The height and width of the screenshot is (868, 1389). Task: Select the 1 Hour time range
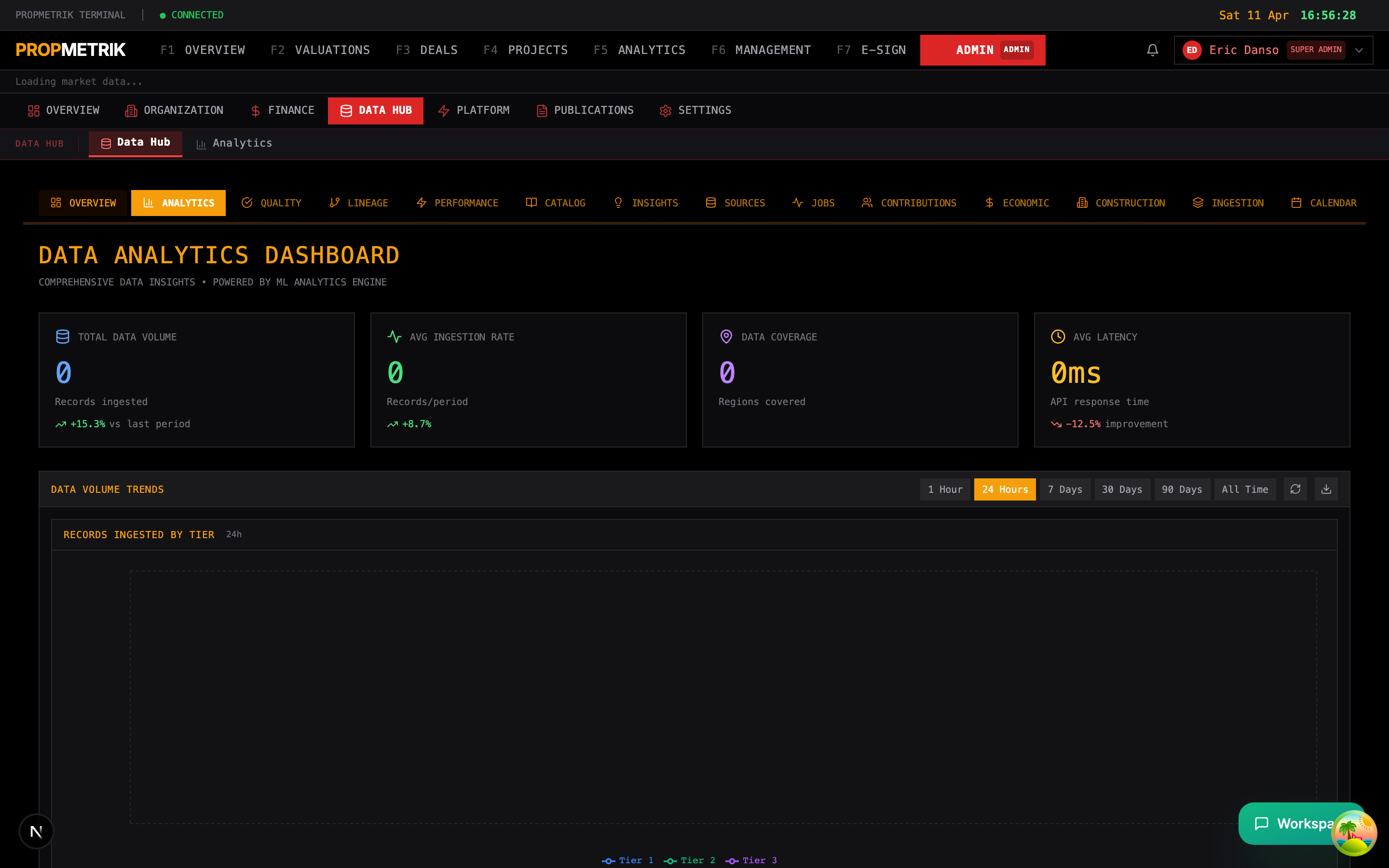coord(945,489)
